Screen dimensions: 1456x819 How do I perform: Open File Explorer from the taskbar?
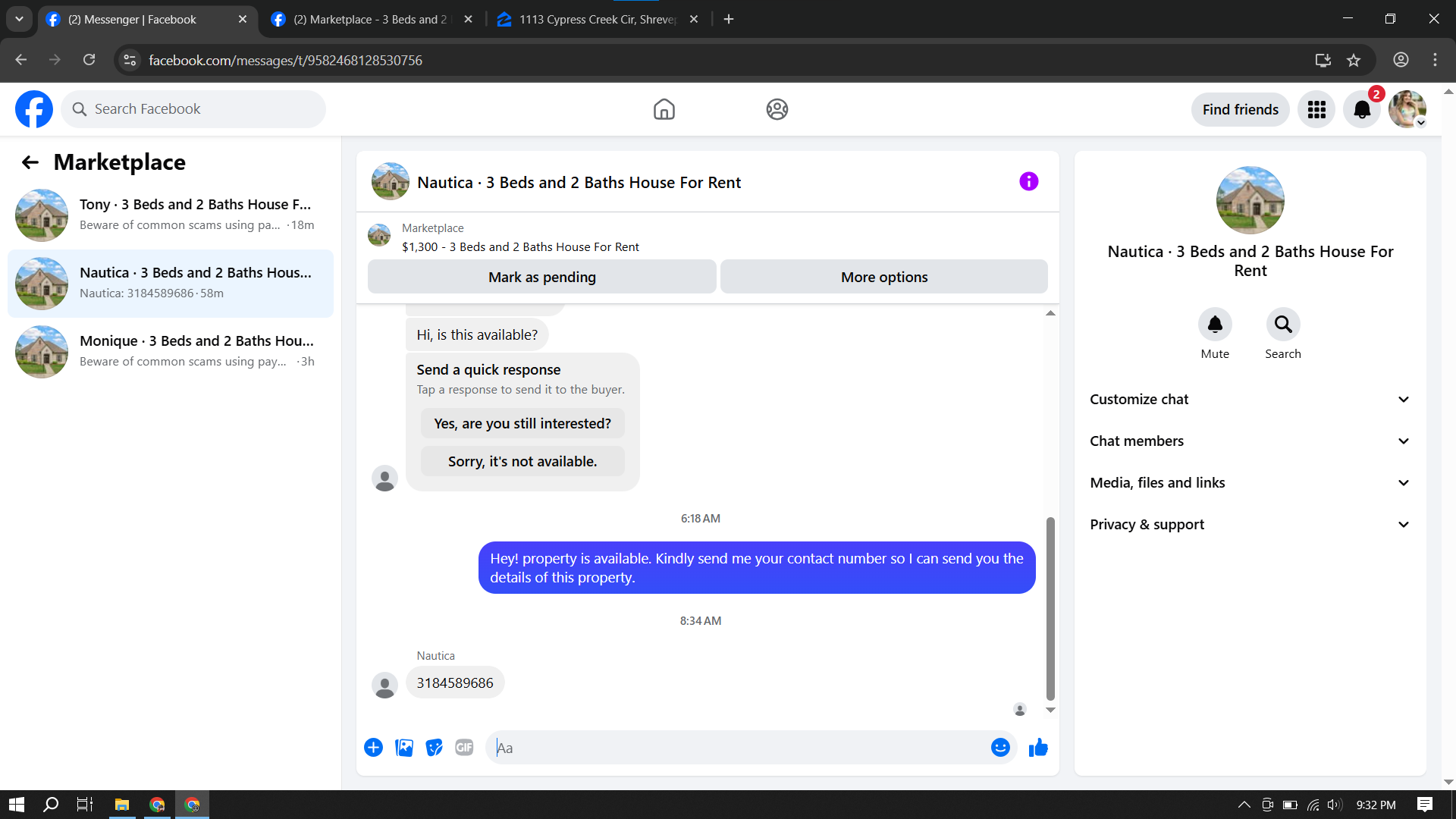121,805
